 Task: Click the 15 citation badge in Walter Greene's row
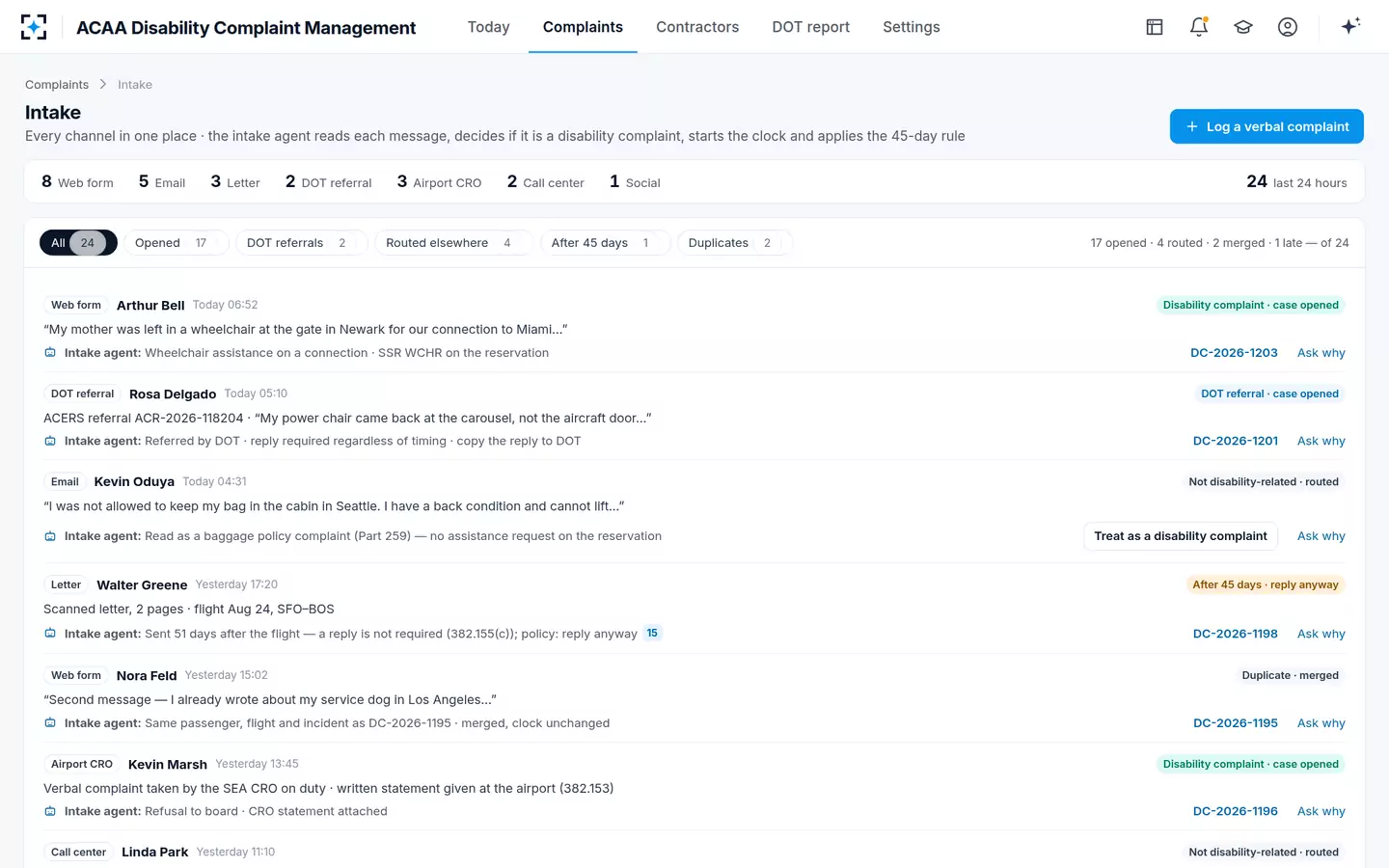click(652, 634)
